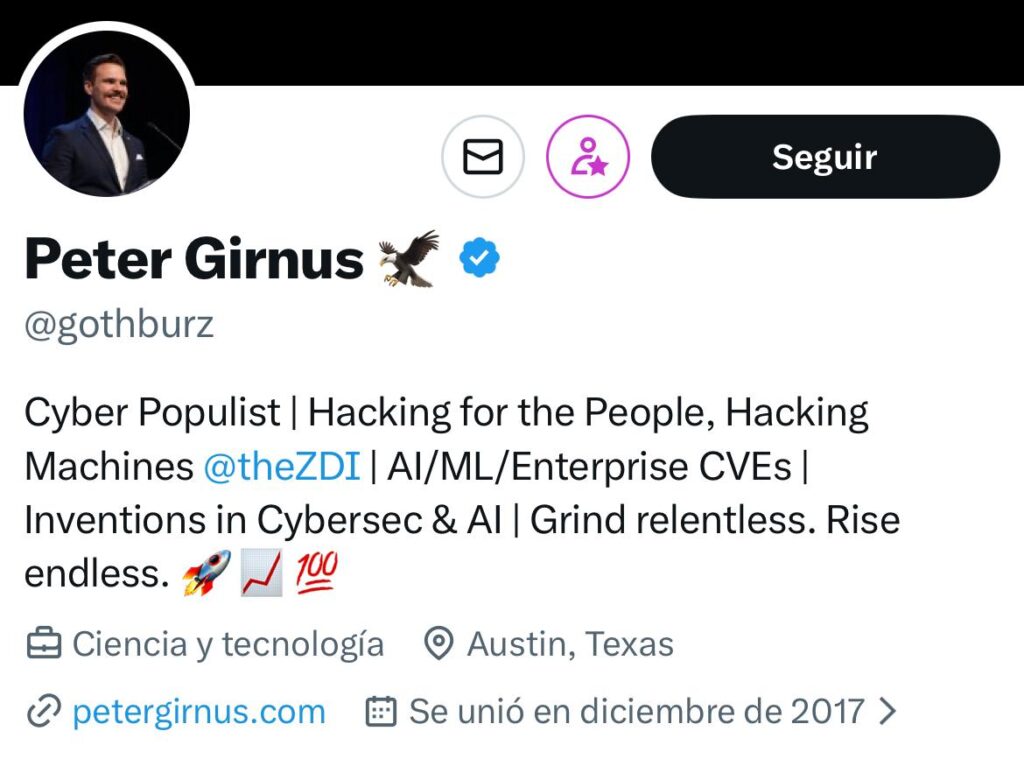Expand join date details chevron
The height and width of the screenshot is (766, 1024).
click(887, 711)
